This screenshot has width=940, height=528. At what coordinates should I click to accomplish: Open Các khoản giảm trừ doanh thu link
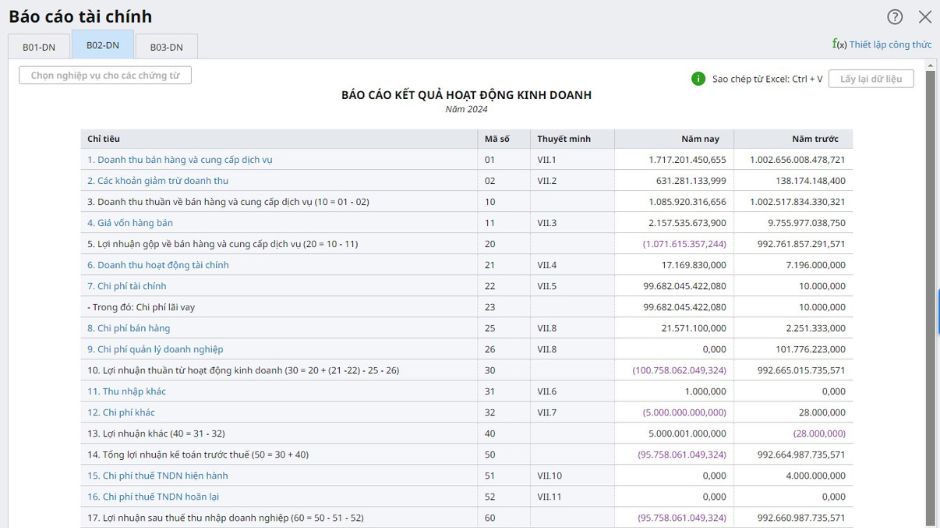[x=158, y=180]
